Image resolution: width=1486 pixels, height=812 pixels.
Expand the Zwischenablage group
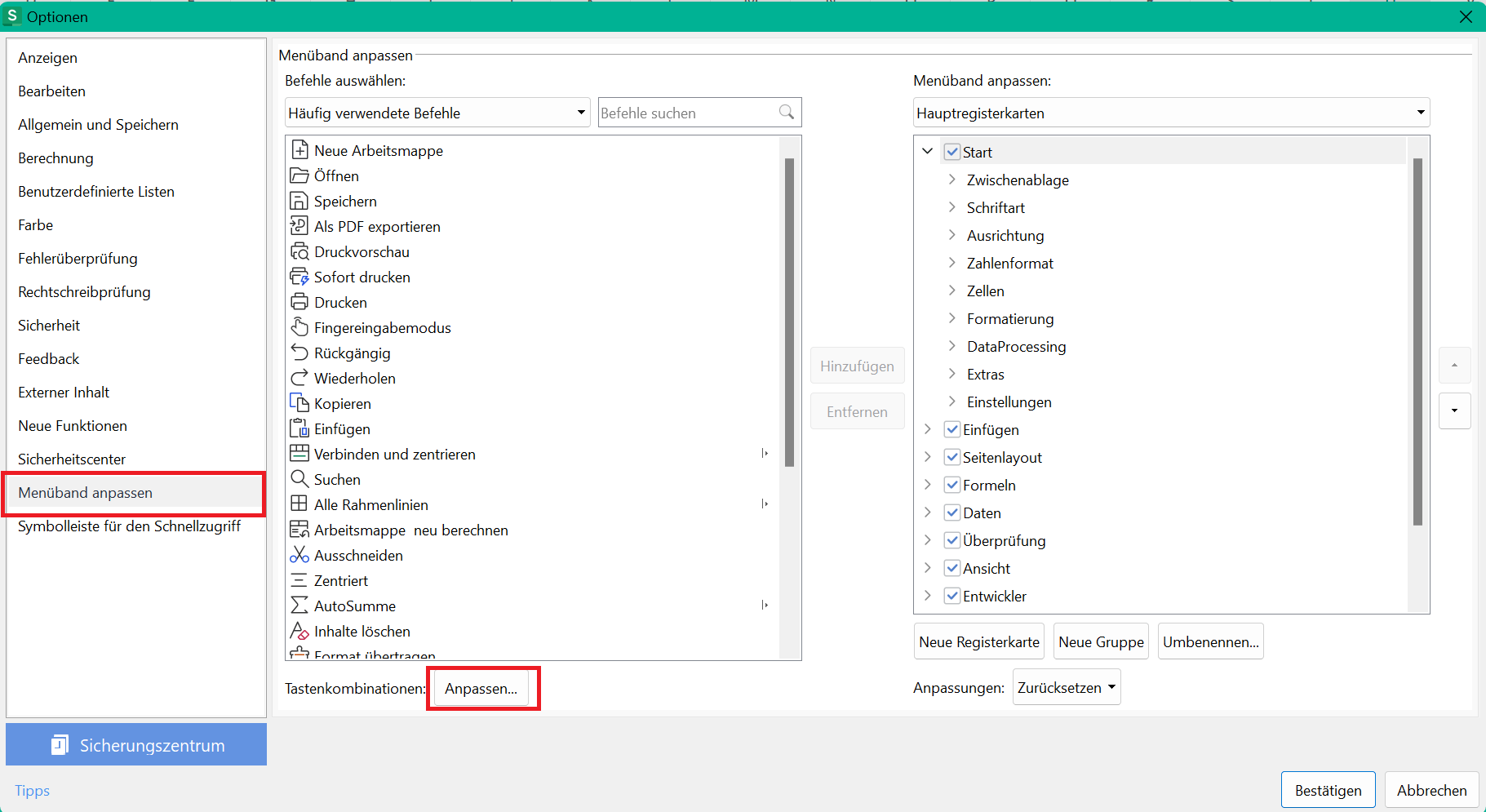point(952,180)
